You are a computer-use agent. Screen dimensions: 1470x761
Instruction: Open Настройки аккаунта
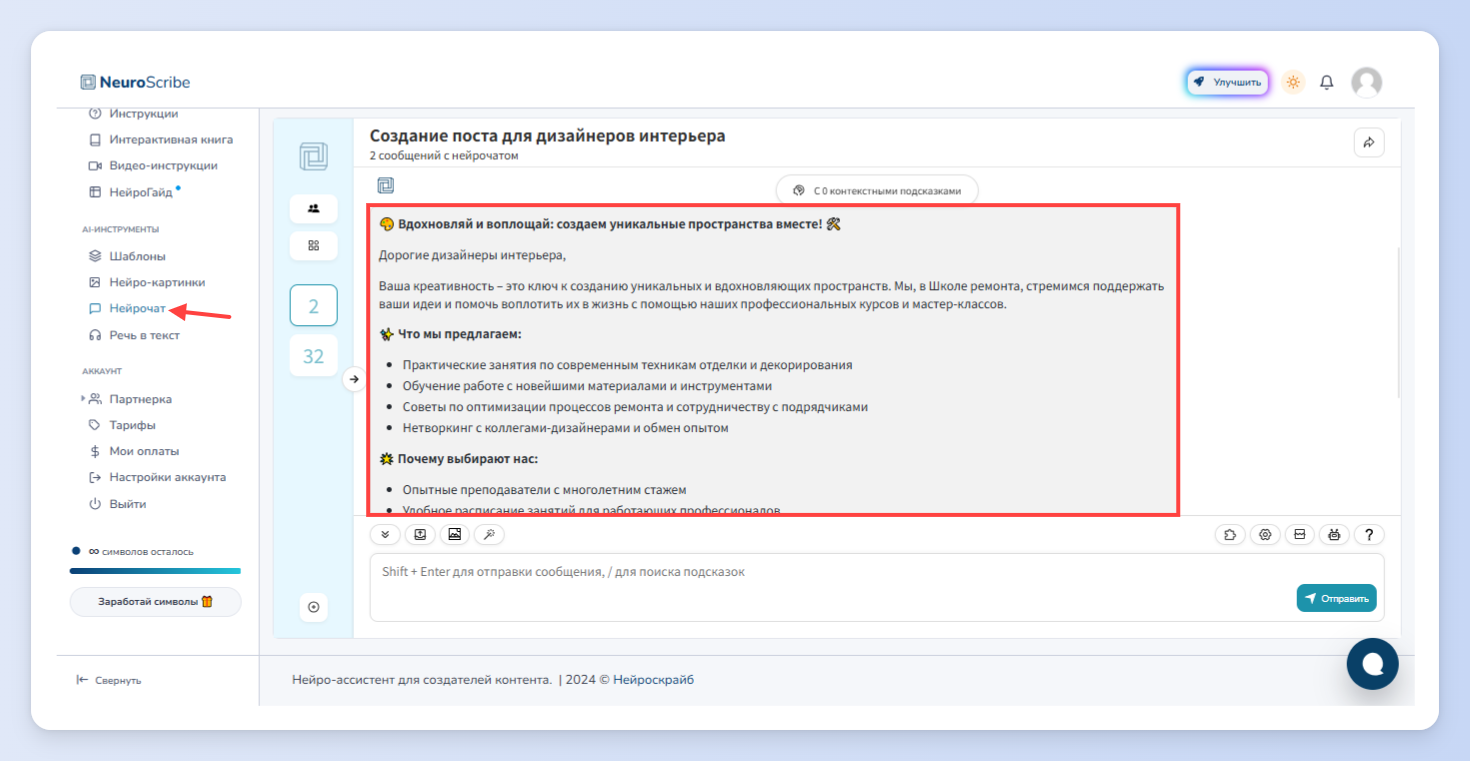[157, 477]
